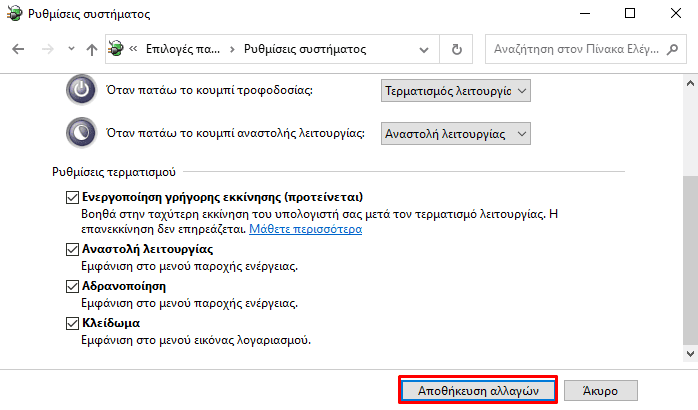Open the sleep button action dropdown

click(x=456, y=134)
